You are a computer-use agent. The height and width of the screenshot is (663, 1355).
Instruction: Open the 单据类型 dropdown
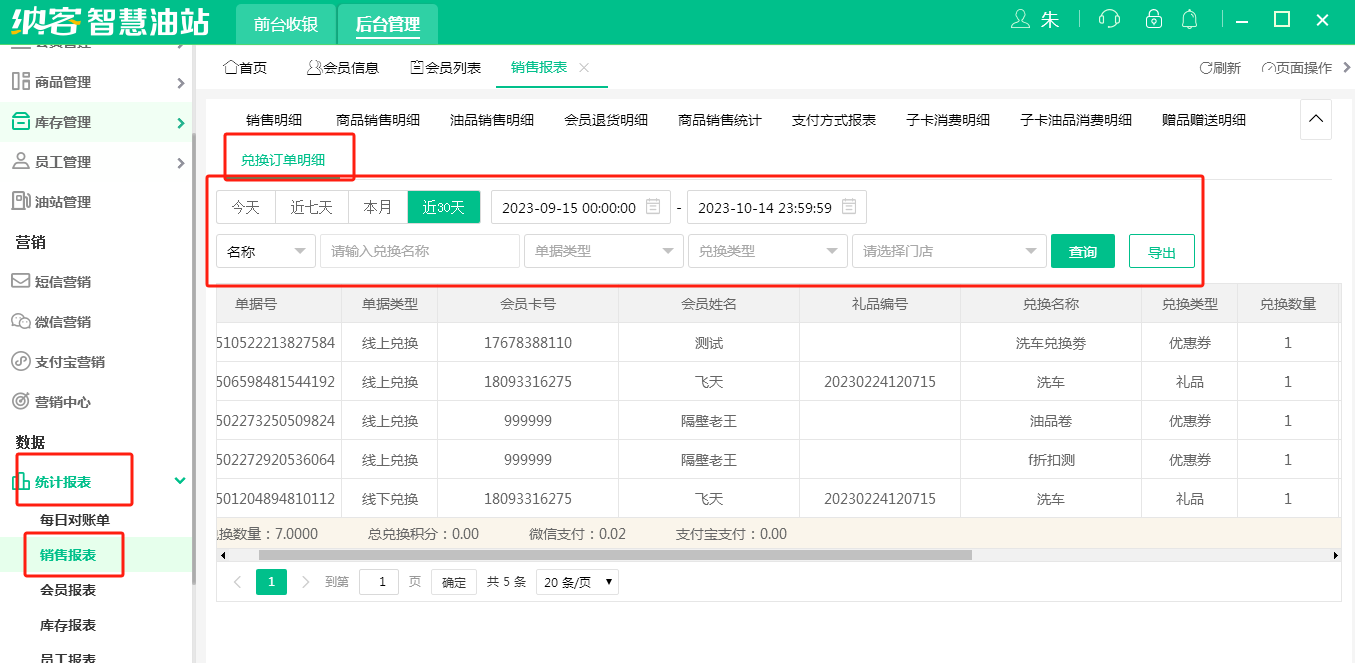coord(603,251)
